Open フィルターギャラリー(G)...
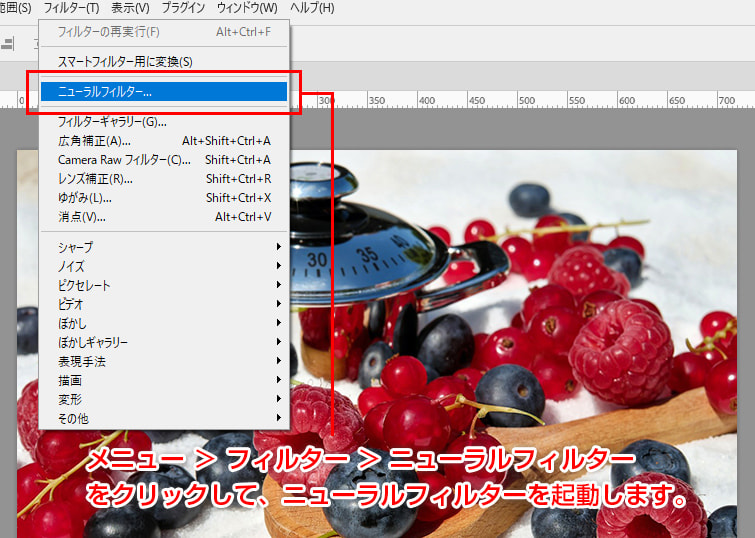Image resolution: width=755 pixels, height=538 pixels. (x=164, y=122)
